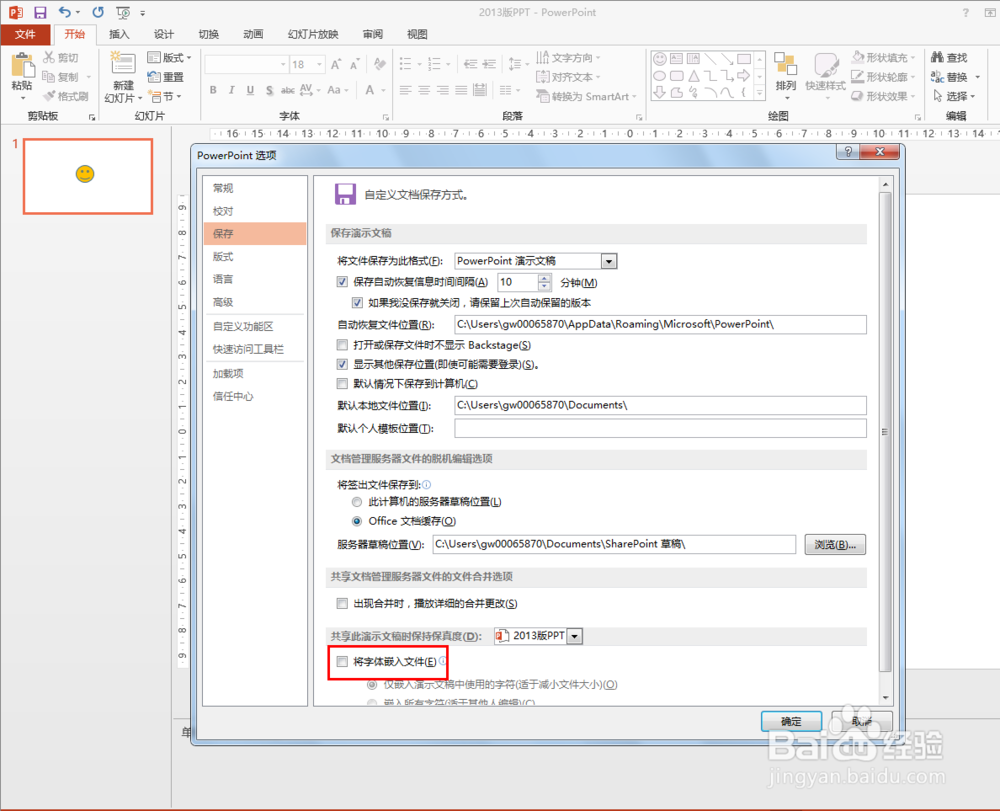1000x811 pixels.
Task: Switch to the Animations (动画) tab
Action: tap(253, 34)
